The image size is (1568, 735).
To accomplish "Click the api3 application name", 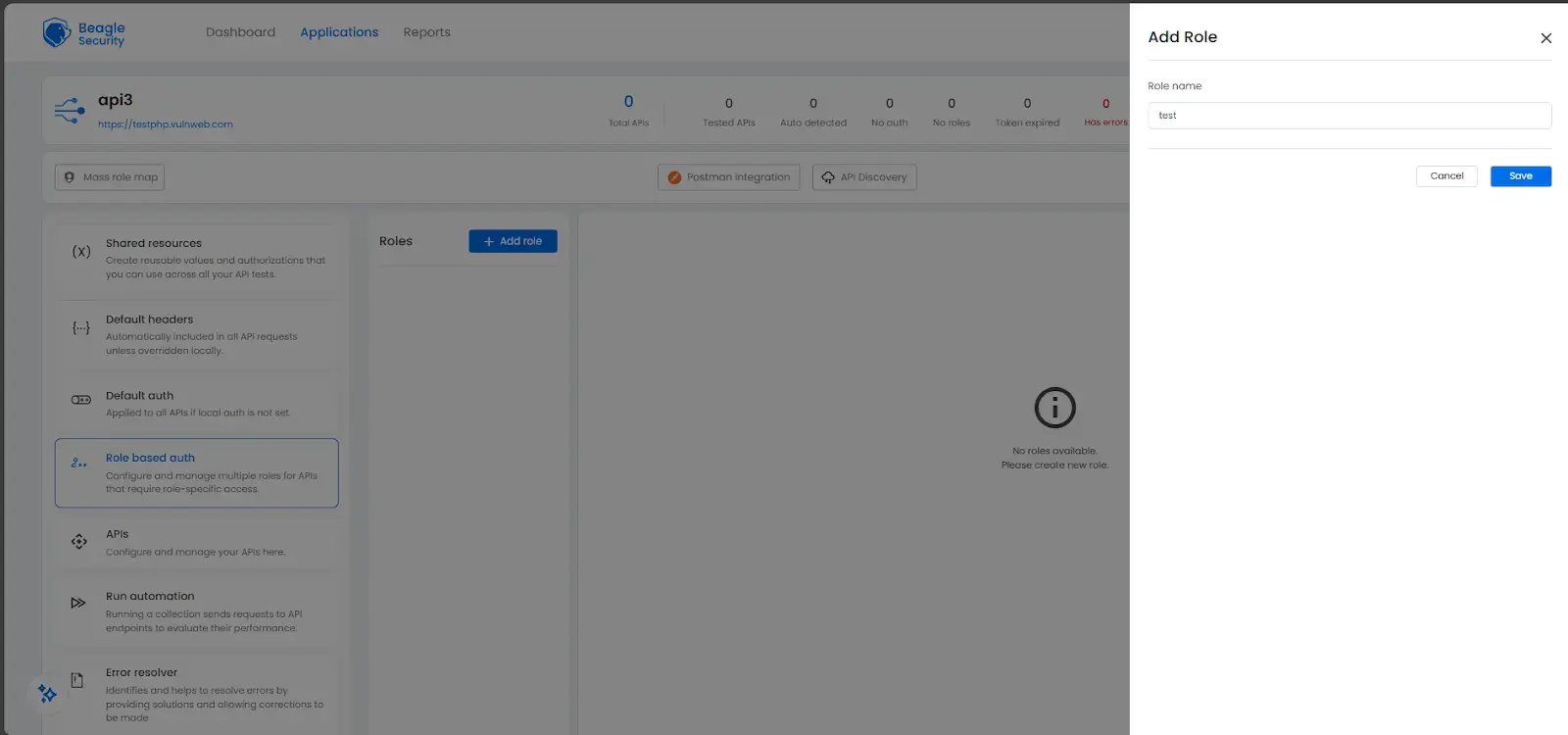I will pyautogui.click(x=116, y=100).
